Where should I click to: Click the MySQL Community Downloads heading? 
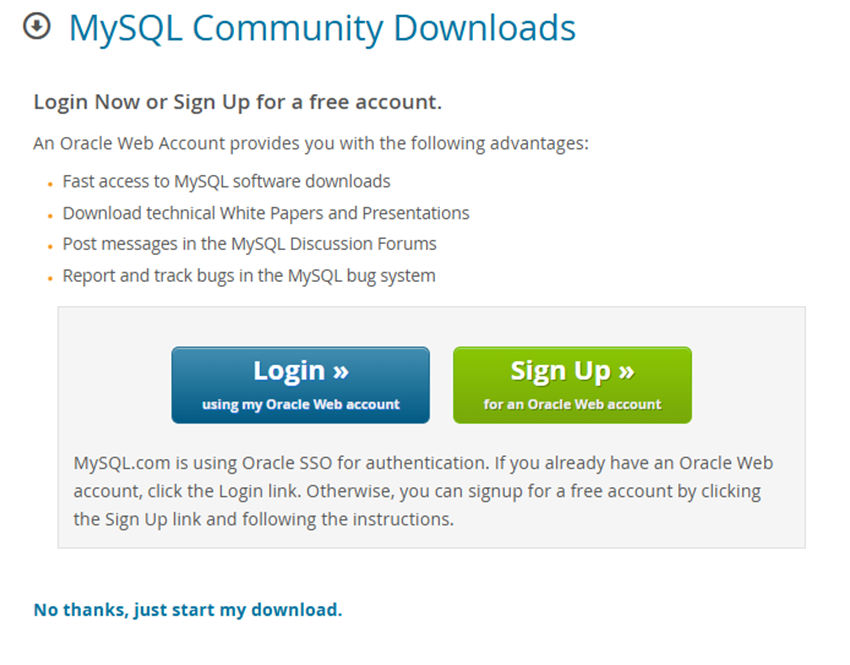(321, 28)
